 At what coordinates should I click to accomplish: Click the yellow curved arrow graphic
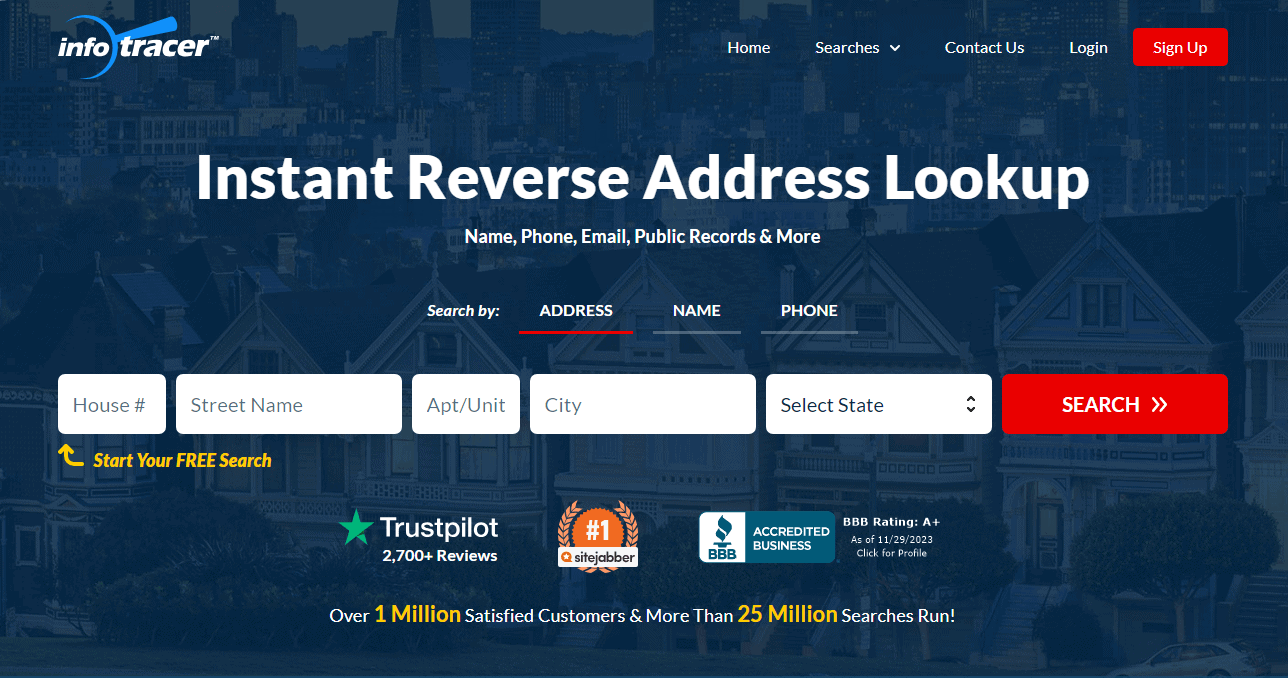point(69,456)
